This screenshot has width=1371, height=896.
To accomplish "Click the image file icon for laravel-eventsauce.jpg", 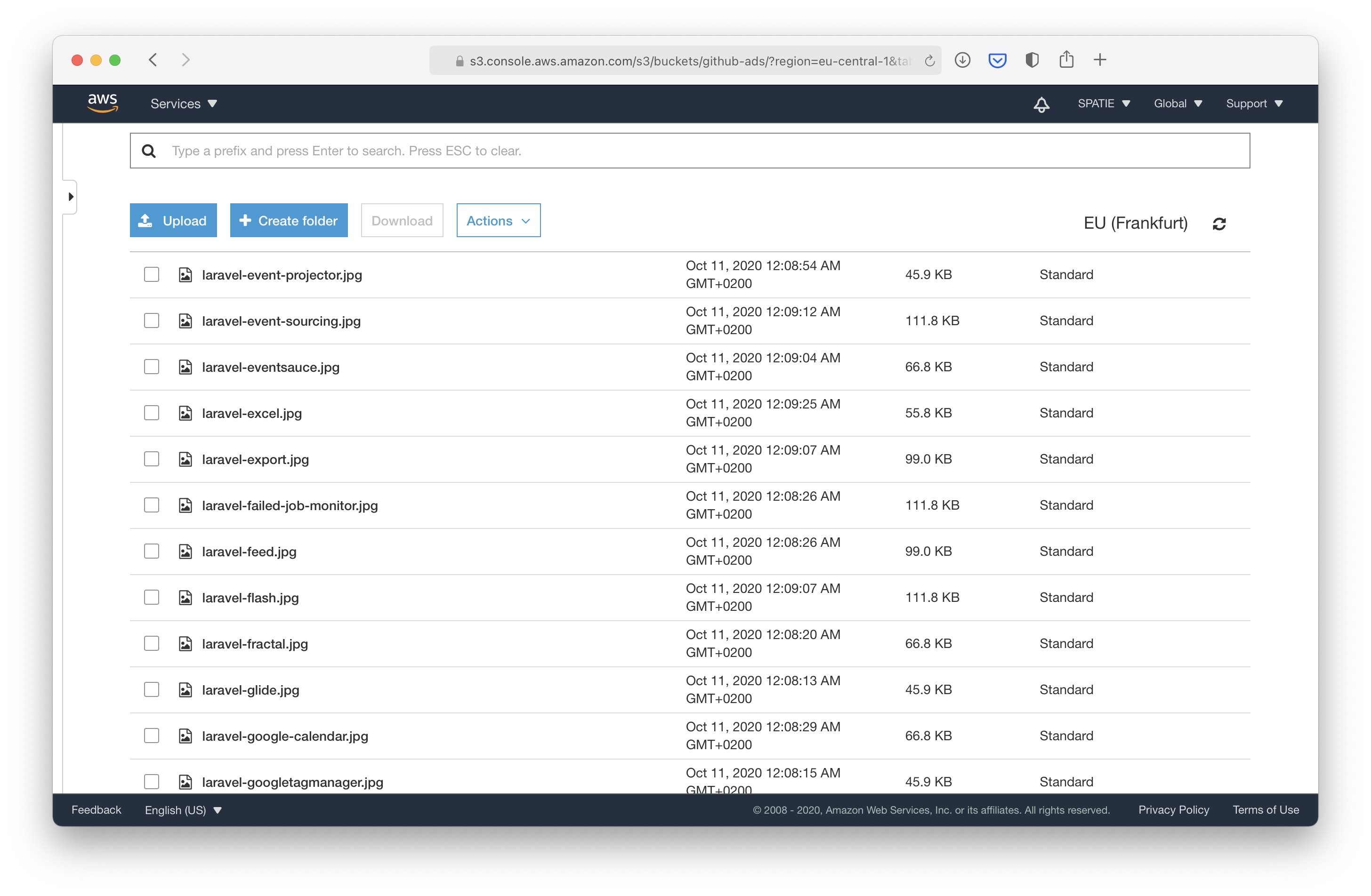I will point(185,367).
